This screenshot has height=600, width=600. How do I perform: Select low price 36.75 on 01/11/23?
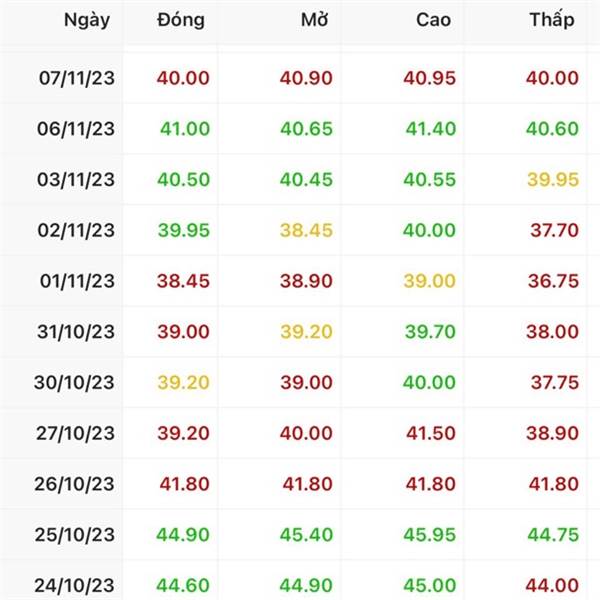coord(553,281)
